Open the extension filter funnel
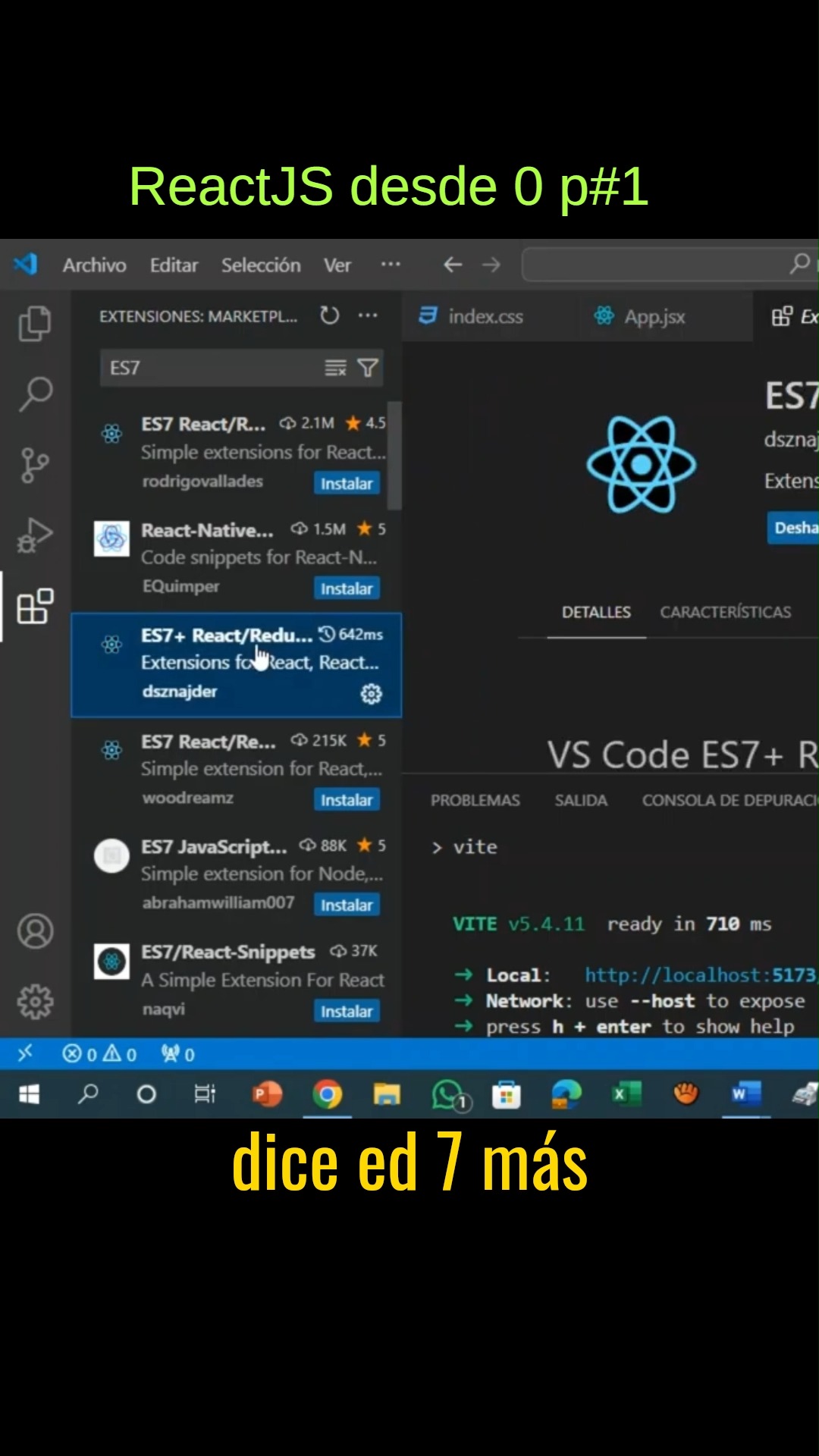 coord(368,368)
